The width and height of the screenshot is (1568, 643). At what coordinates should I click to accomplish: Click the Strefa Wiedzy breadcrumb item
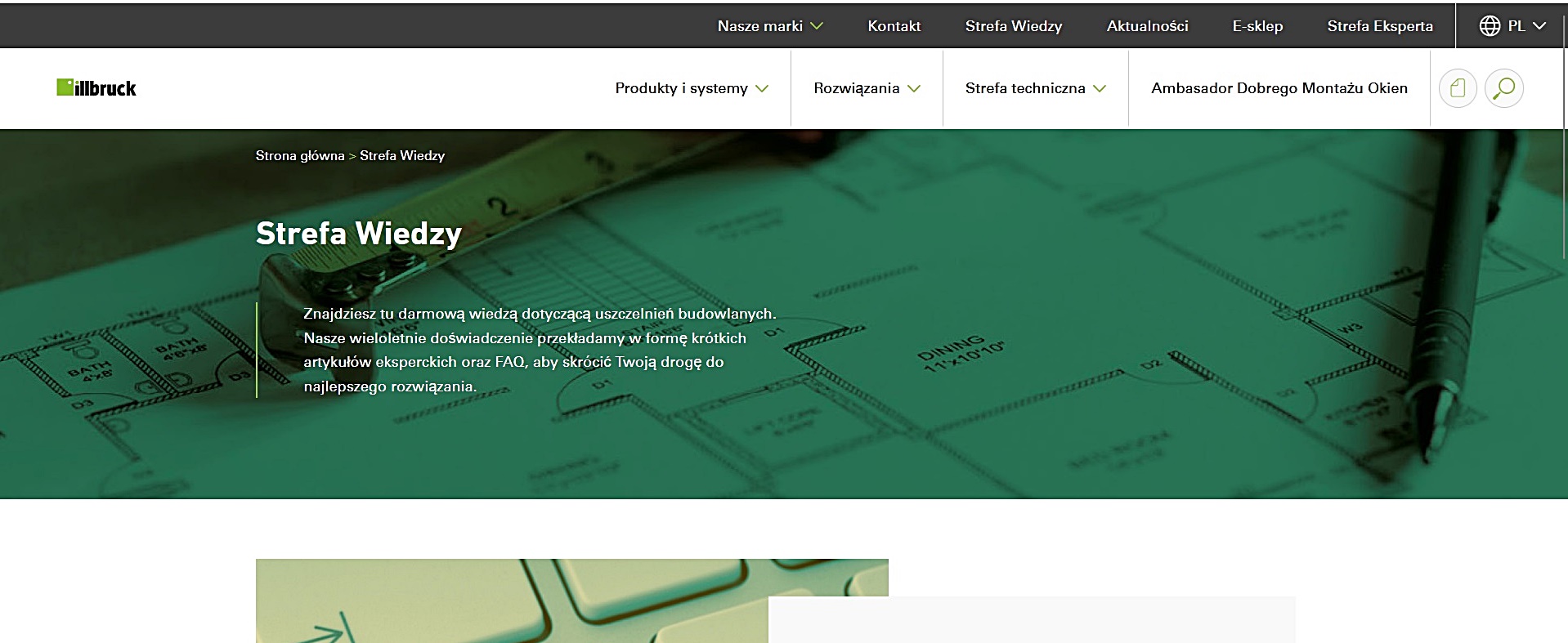point(402,156)
